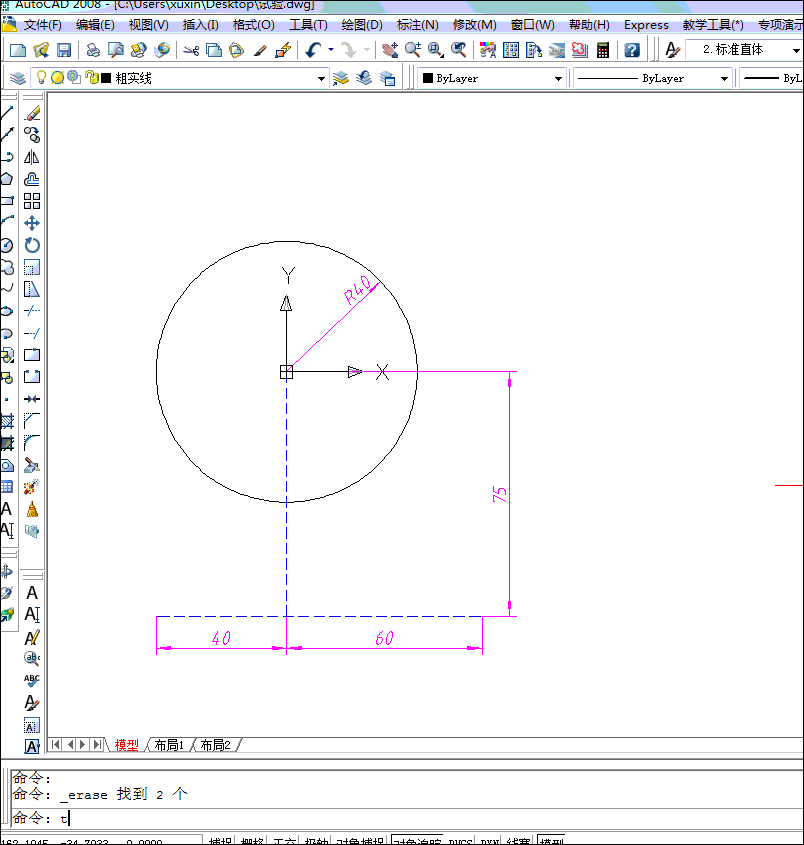
Task: Toggle layer on/off lightbulb for 粗实线
Action: [x=41, y=78]
